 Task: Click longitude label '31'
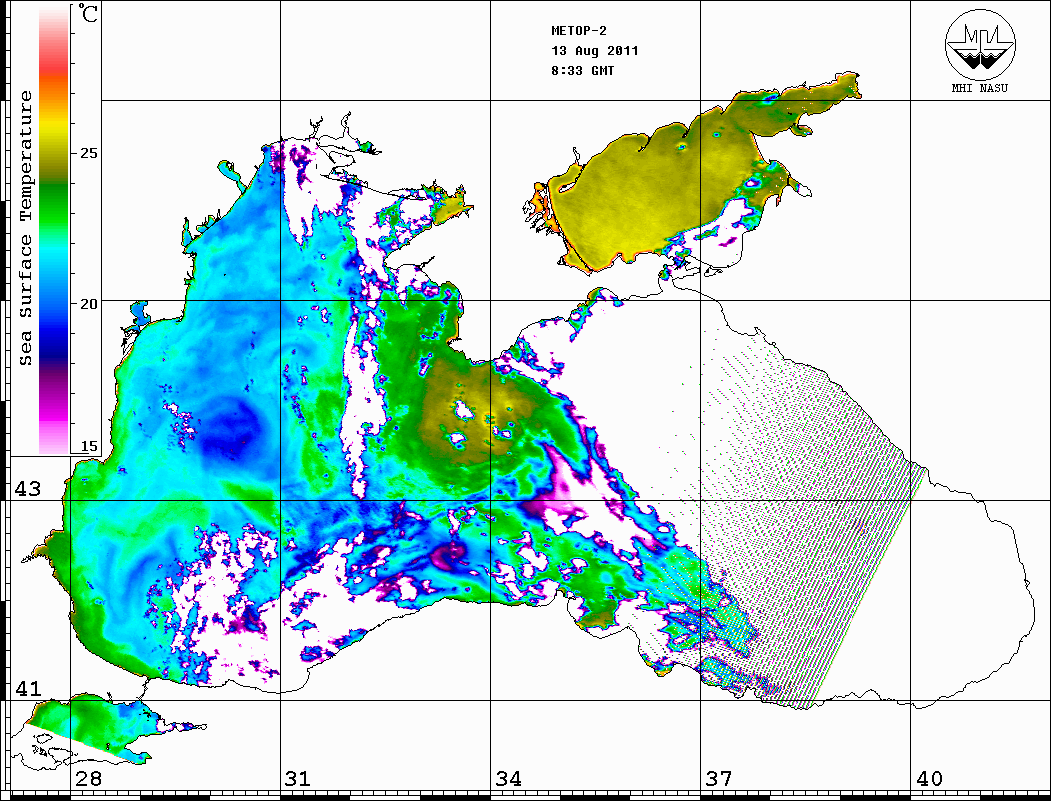(298, 779)
